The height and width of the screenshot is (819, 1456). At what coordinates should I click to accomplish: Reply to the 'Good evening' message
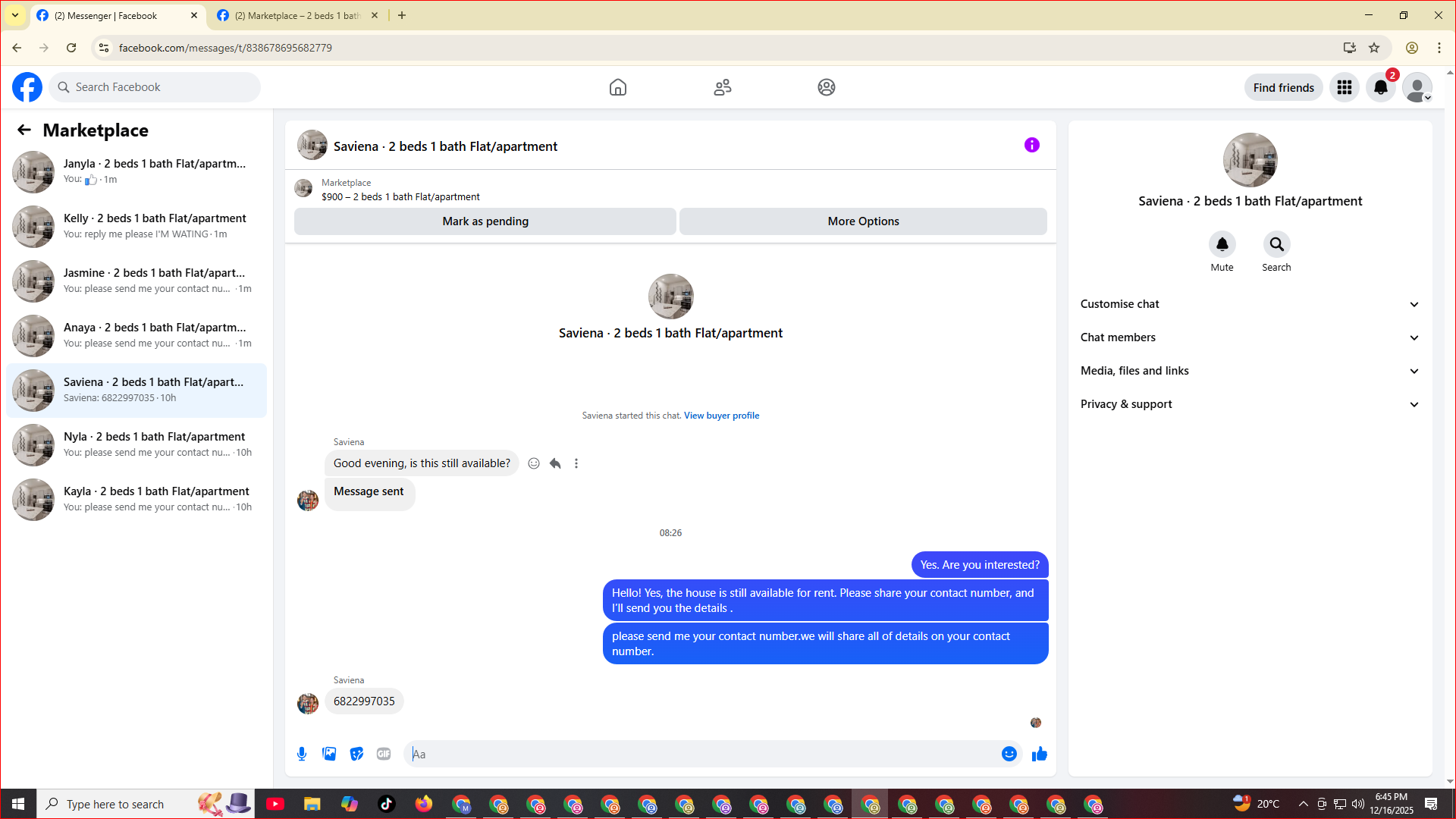click(x=555, y=463)
